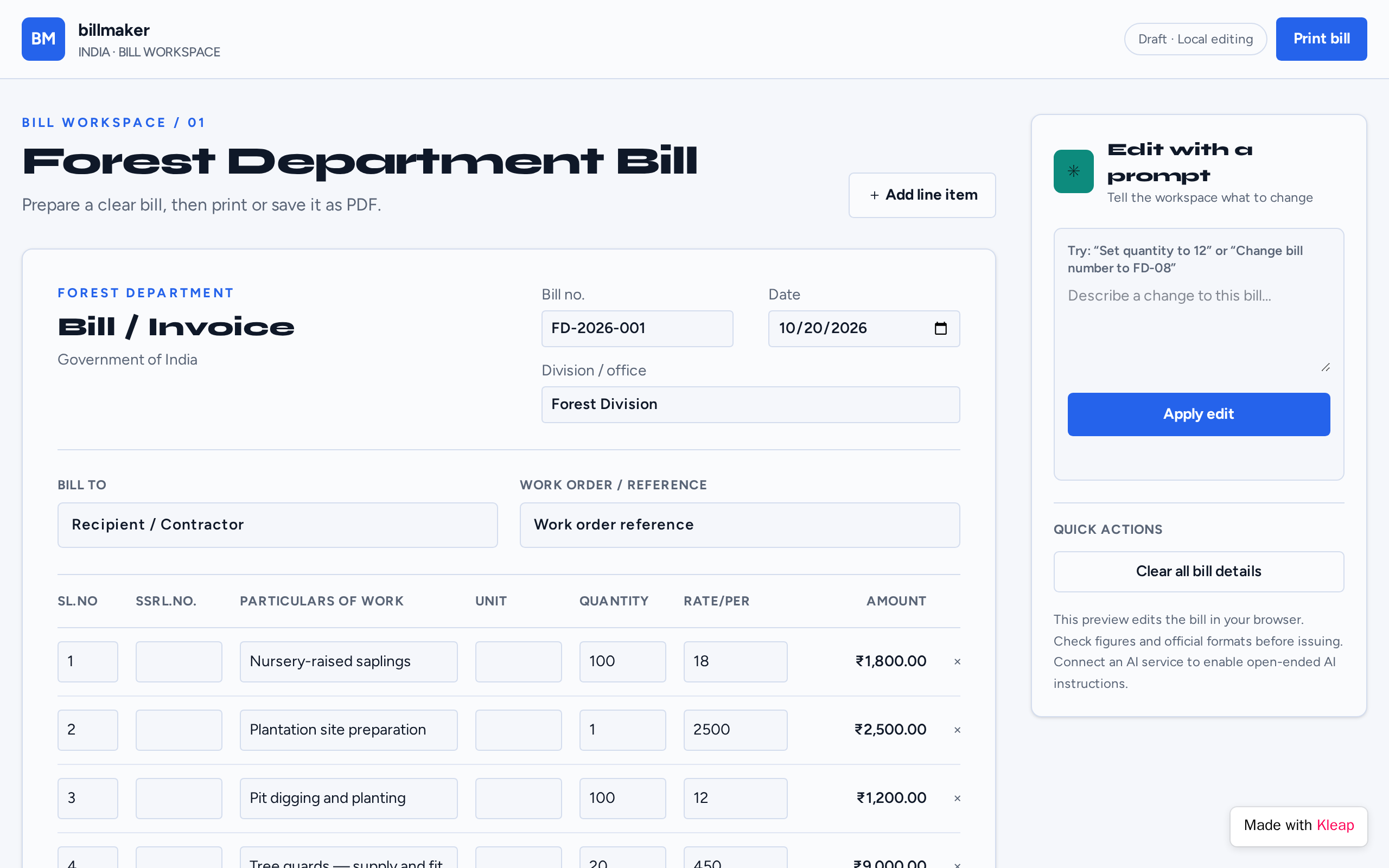Viewport: 1389px width, 868px height.
Task: Edit the Pit digging and planting field
Action: coord(348,799)
